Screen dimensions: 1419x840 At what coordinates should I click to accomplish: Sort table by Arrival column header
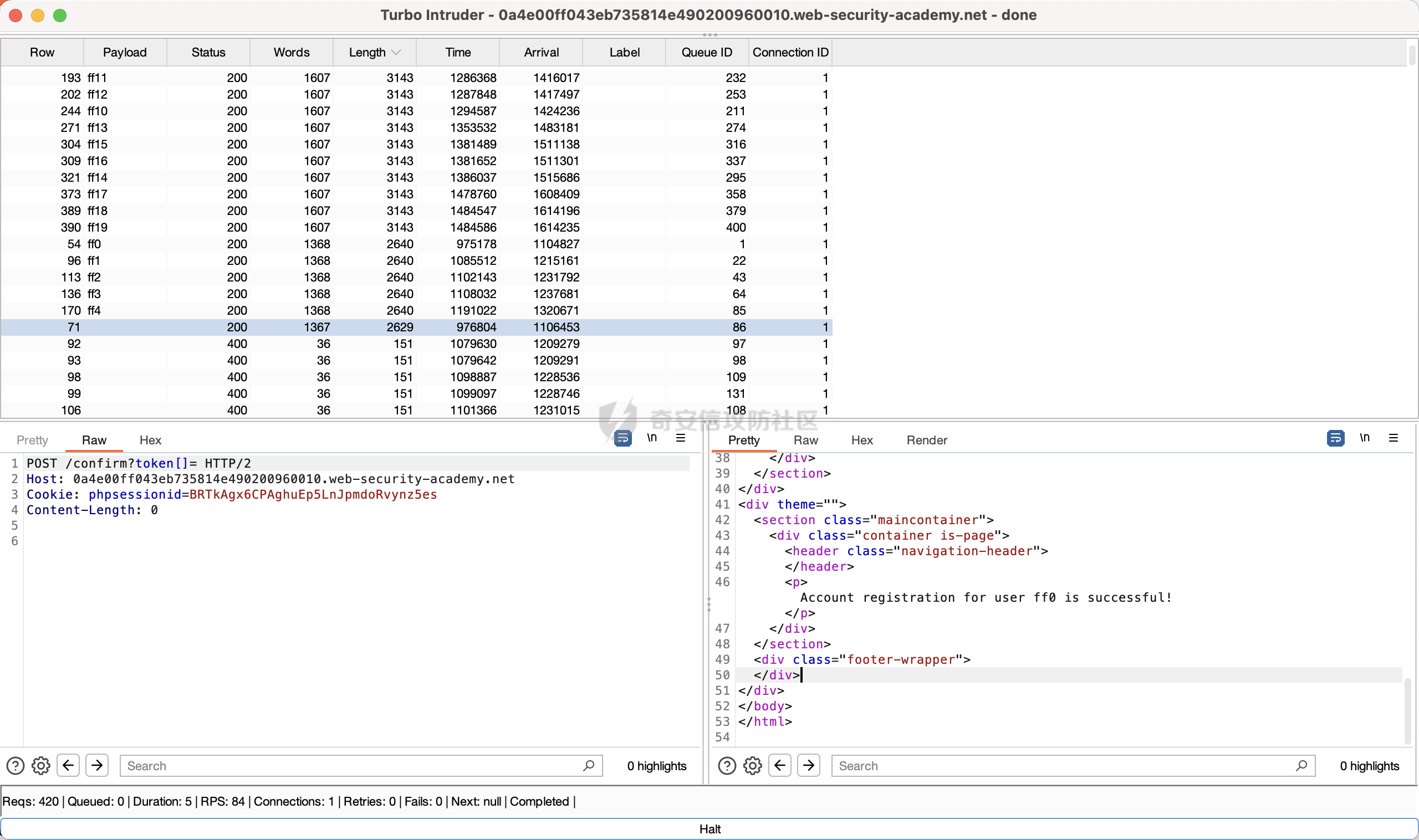(x=542, y=52)
